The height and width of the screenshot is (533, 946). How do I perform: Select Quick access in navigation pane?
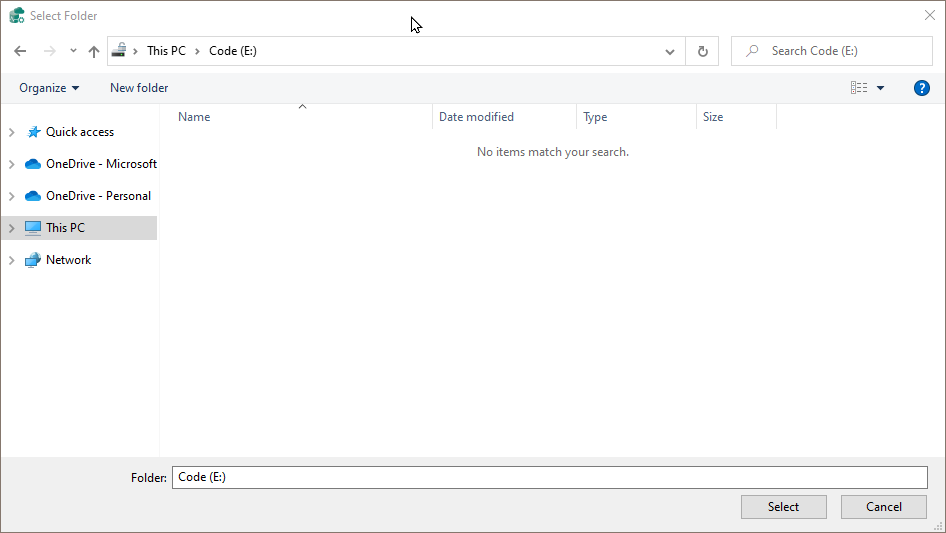(80, 132)
